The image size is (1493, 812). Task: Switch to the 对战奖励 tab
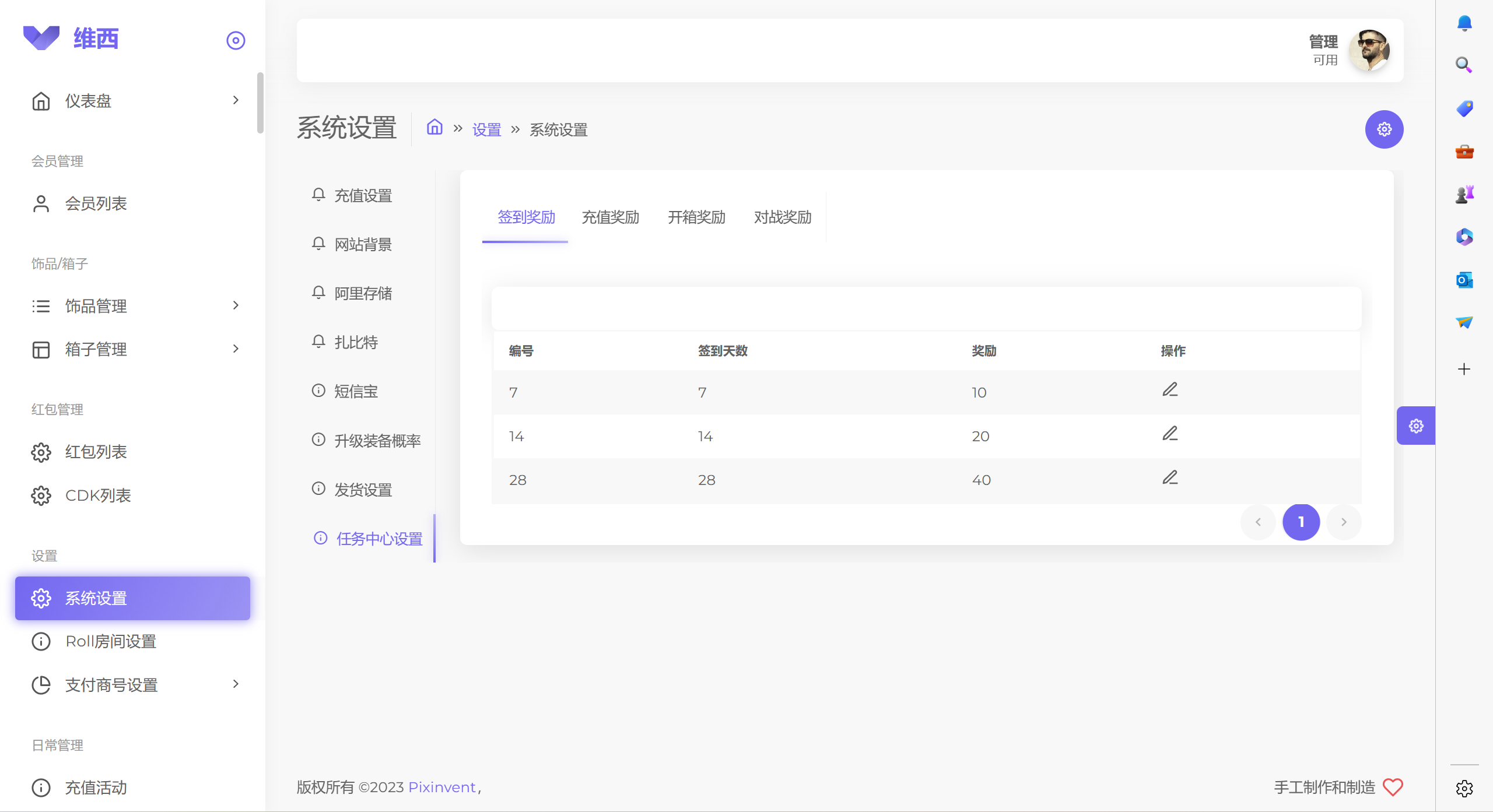782,217
